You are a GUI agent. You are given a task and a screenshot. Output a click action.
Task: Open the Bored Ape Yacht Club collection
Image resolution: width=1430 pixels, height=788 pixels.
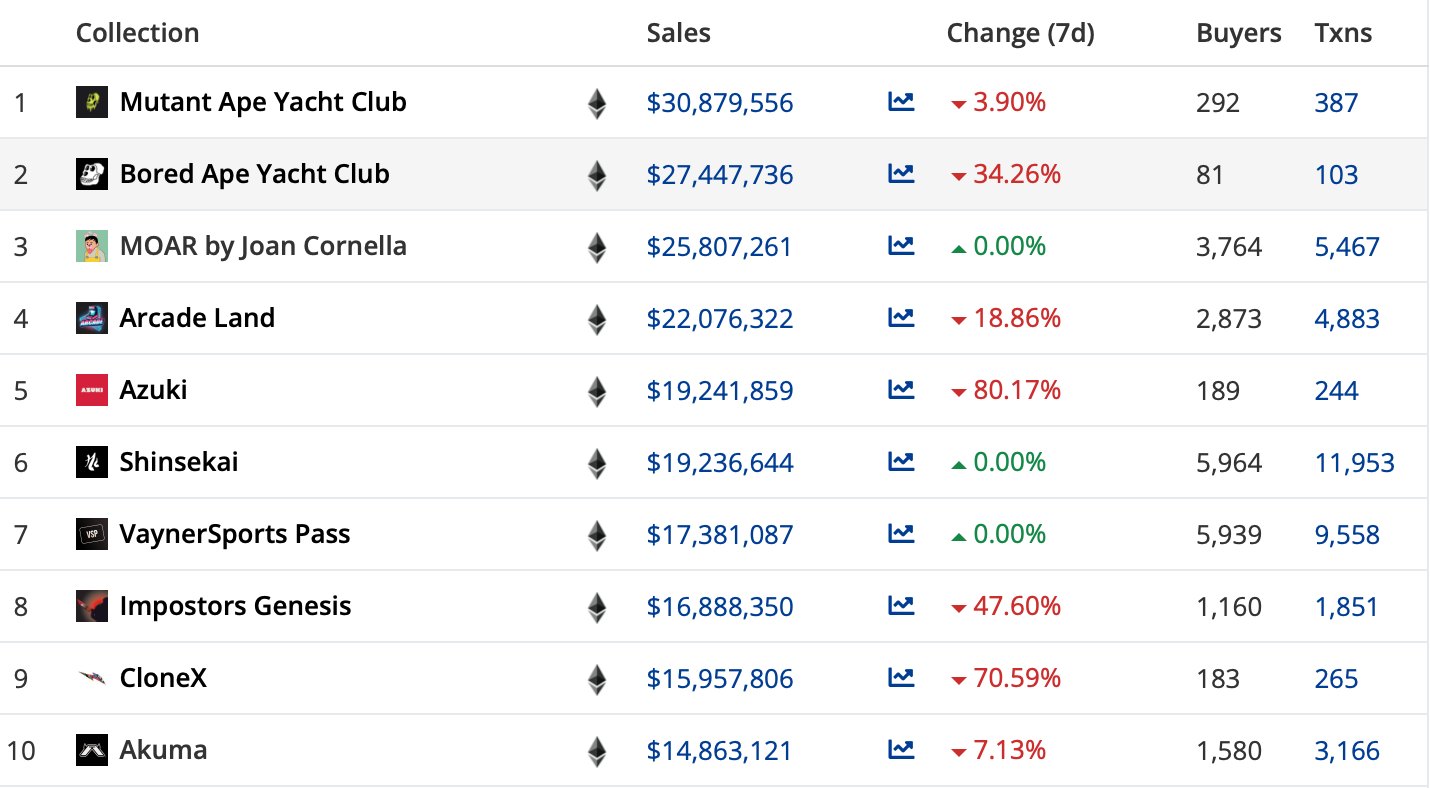click(255, 174)
